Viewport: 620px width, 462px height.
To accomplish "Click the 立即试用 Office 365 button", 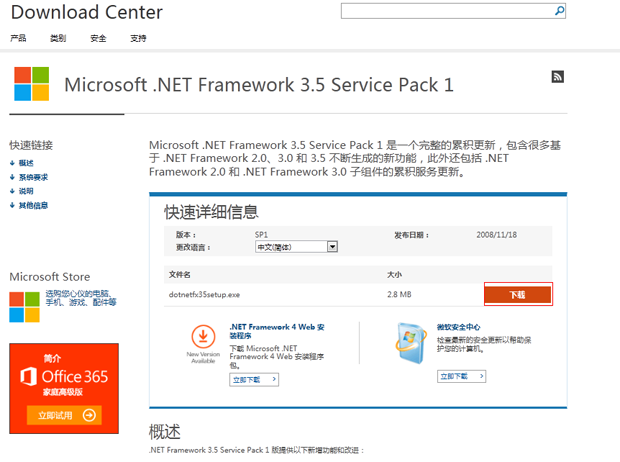I will (64, 415).
